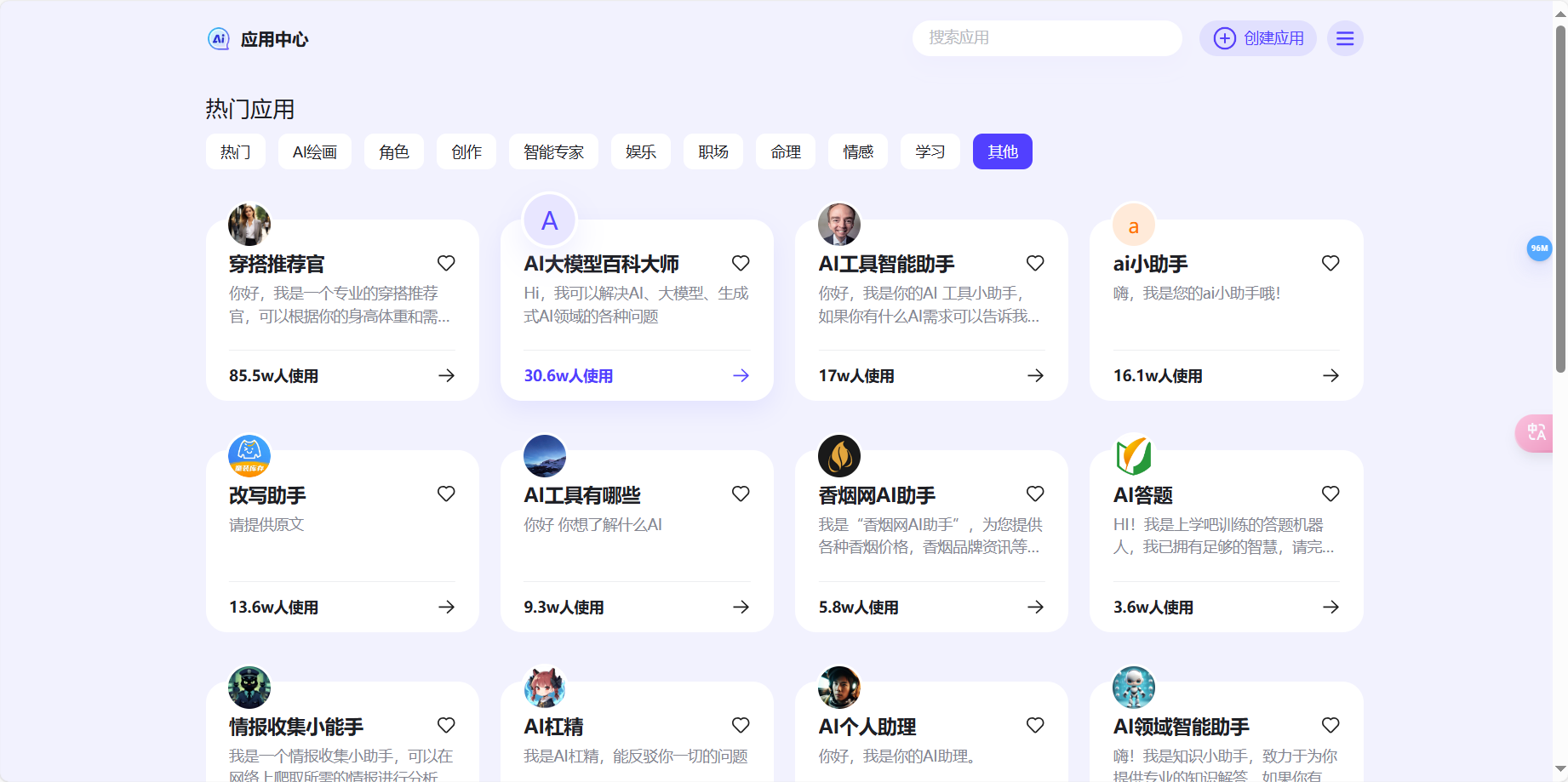Click the 搜索应用 search field
Image resolution: width=1568 pixels, height=782 pixels.
pyautogui.click(x=1047, y=38)
